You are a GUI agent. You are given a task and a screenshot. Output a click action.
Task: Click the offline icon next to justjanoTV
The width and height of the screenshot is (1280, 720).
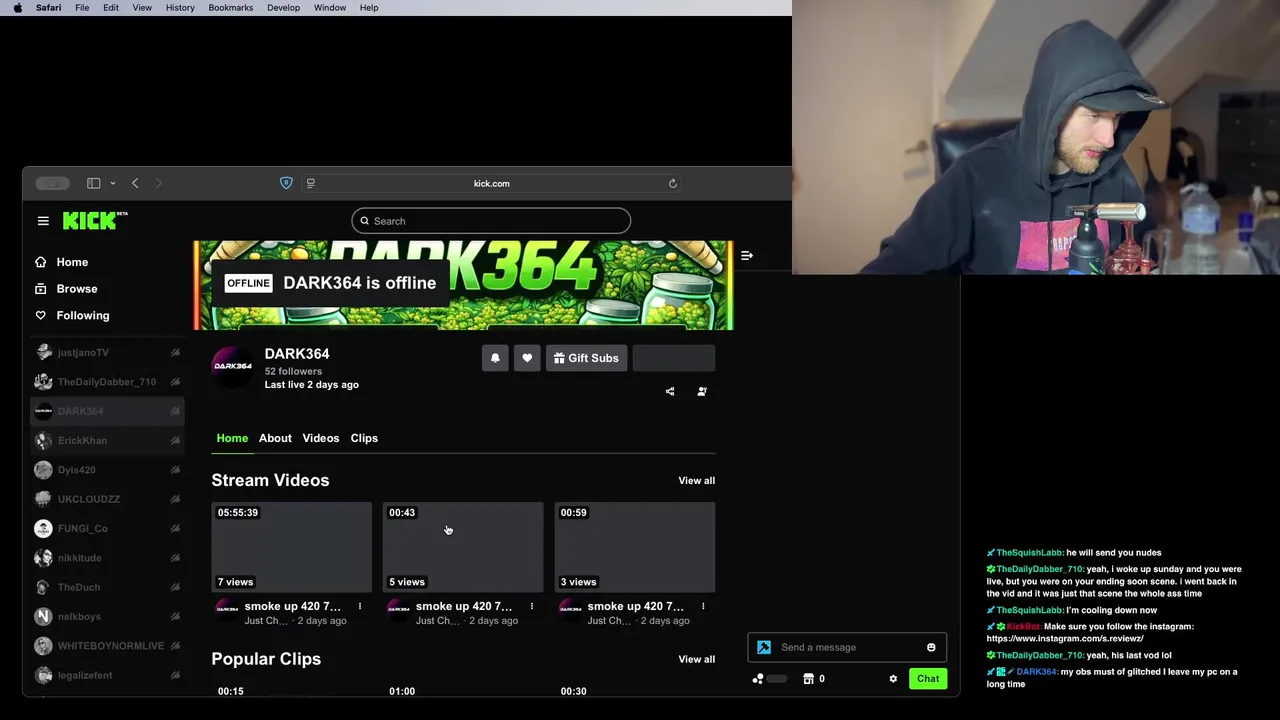[175, 353]
